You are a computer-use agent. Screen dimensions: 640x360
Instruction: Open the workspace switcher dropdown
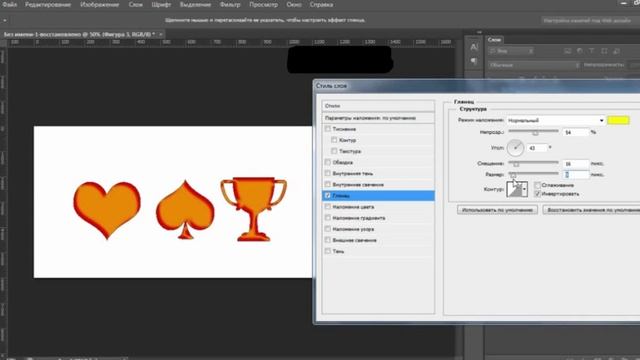pos(590,20)
